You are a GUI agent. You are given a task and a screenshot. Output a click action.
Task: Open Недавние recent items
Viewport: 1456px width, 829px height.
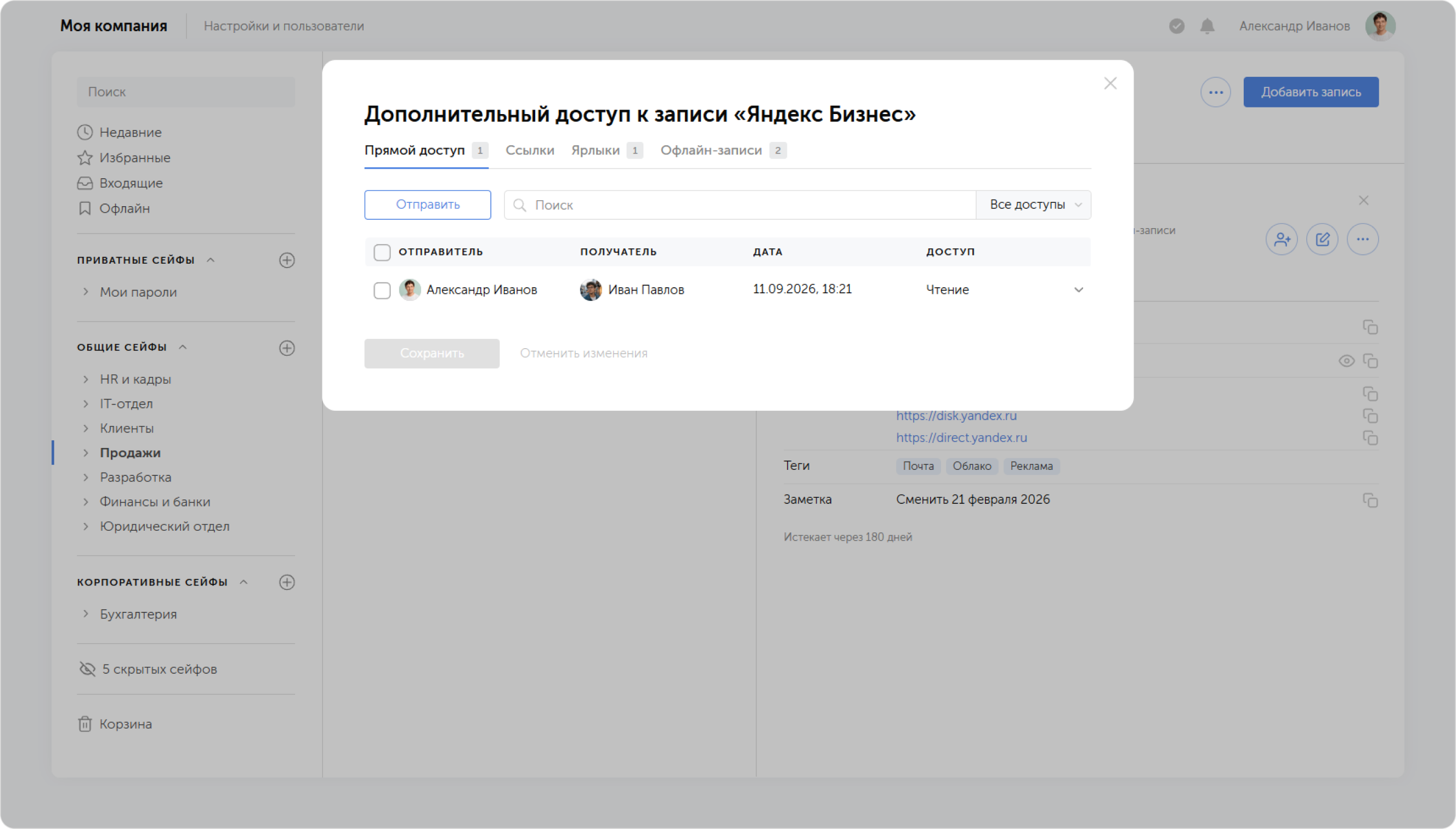coord(120,132)
